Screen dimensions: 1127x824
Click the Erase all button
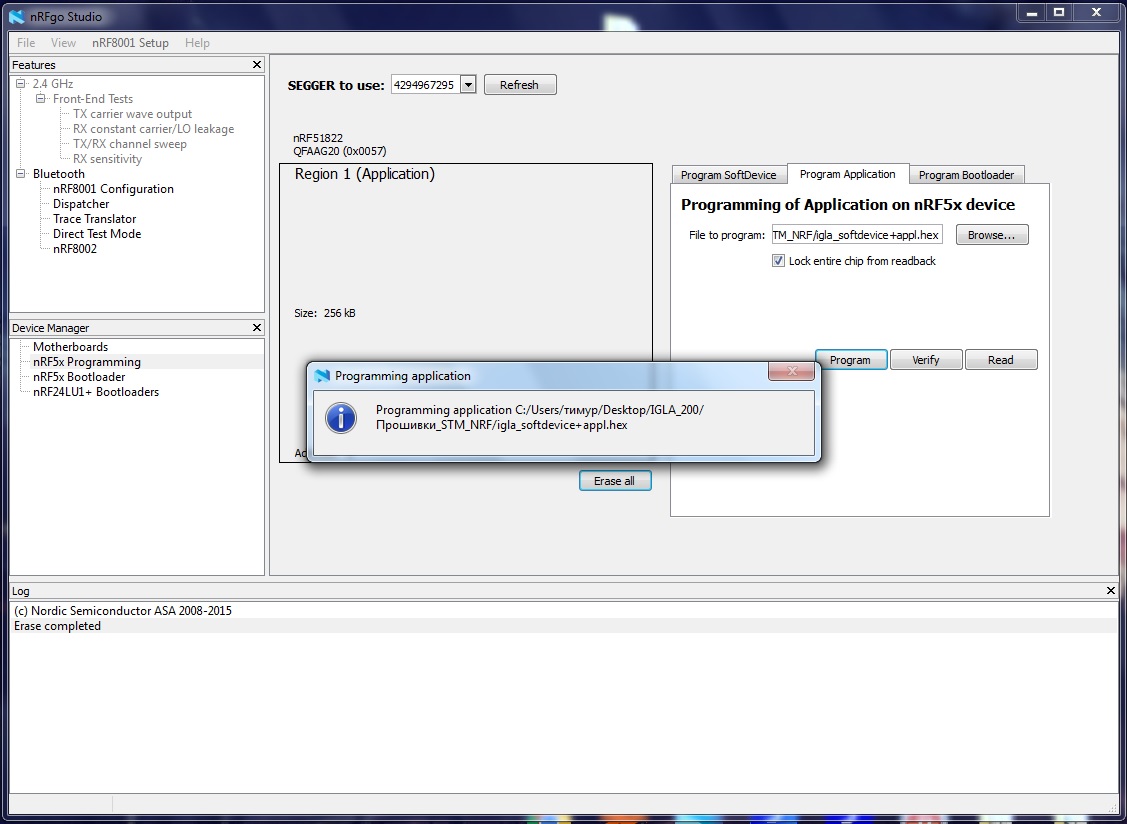point(615,481)
